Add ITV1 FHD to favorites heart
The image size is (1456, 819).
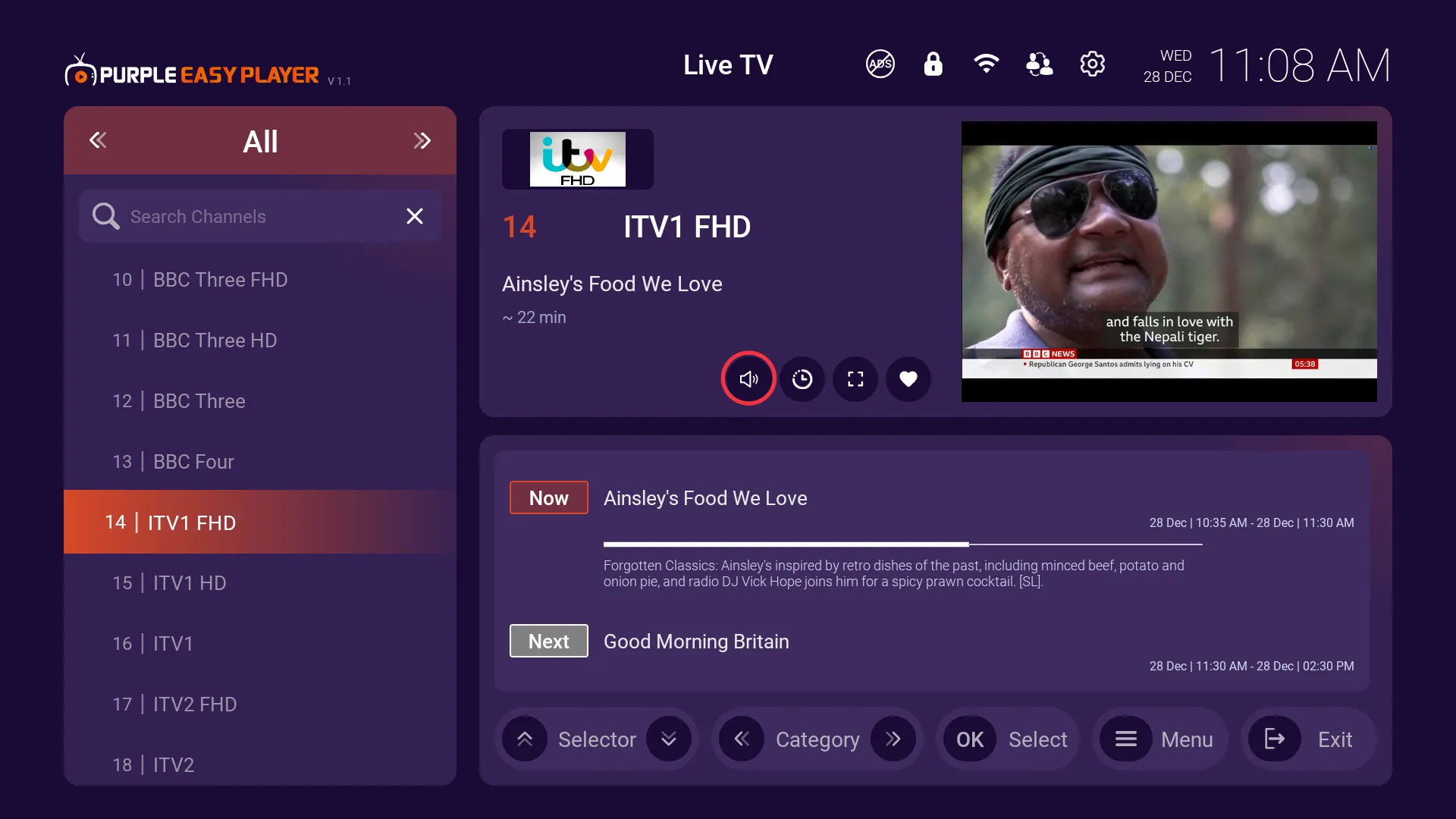(908, 378)
